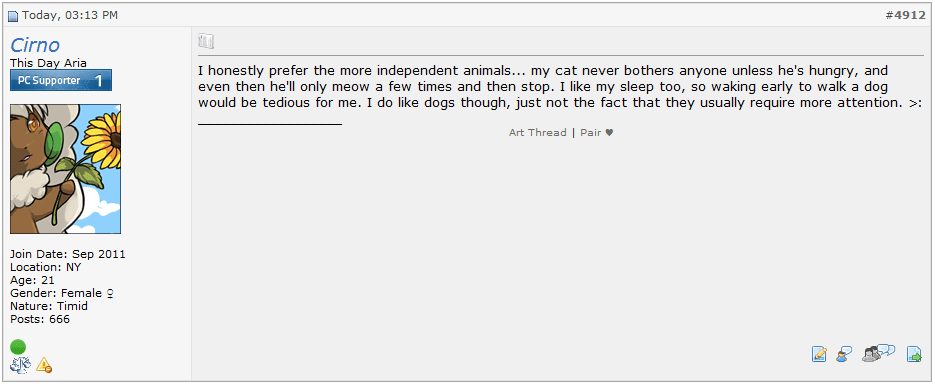Click the Today, 03:13 PM timestamp

point(70,16)
